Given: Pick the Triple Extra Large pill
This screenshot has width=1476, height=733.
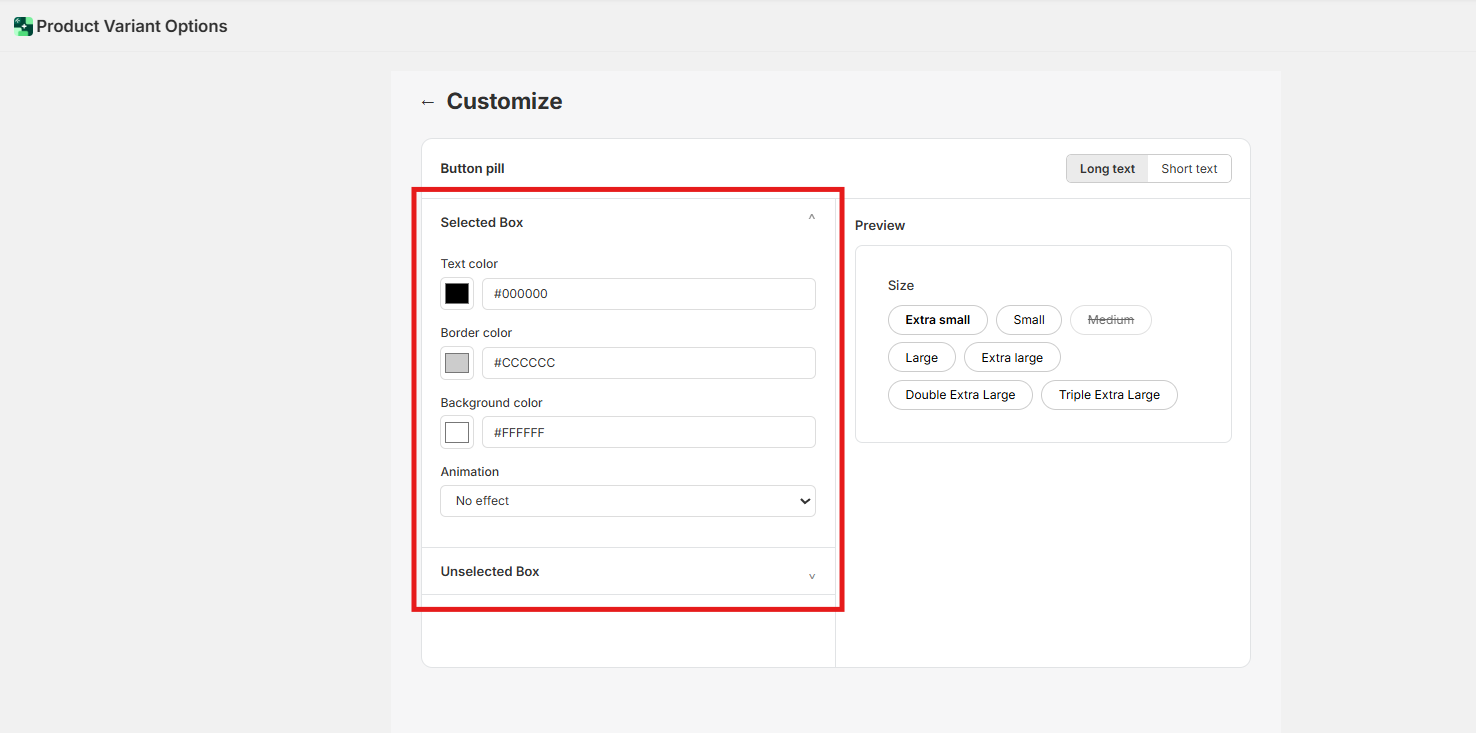Looking at the screenshot, I should 1109,395.
